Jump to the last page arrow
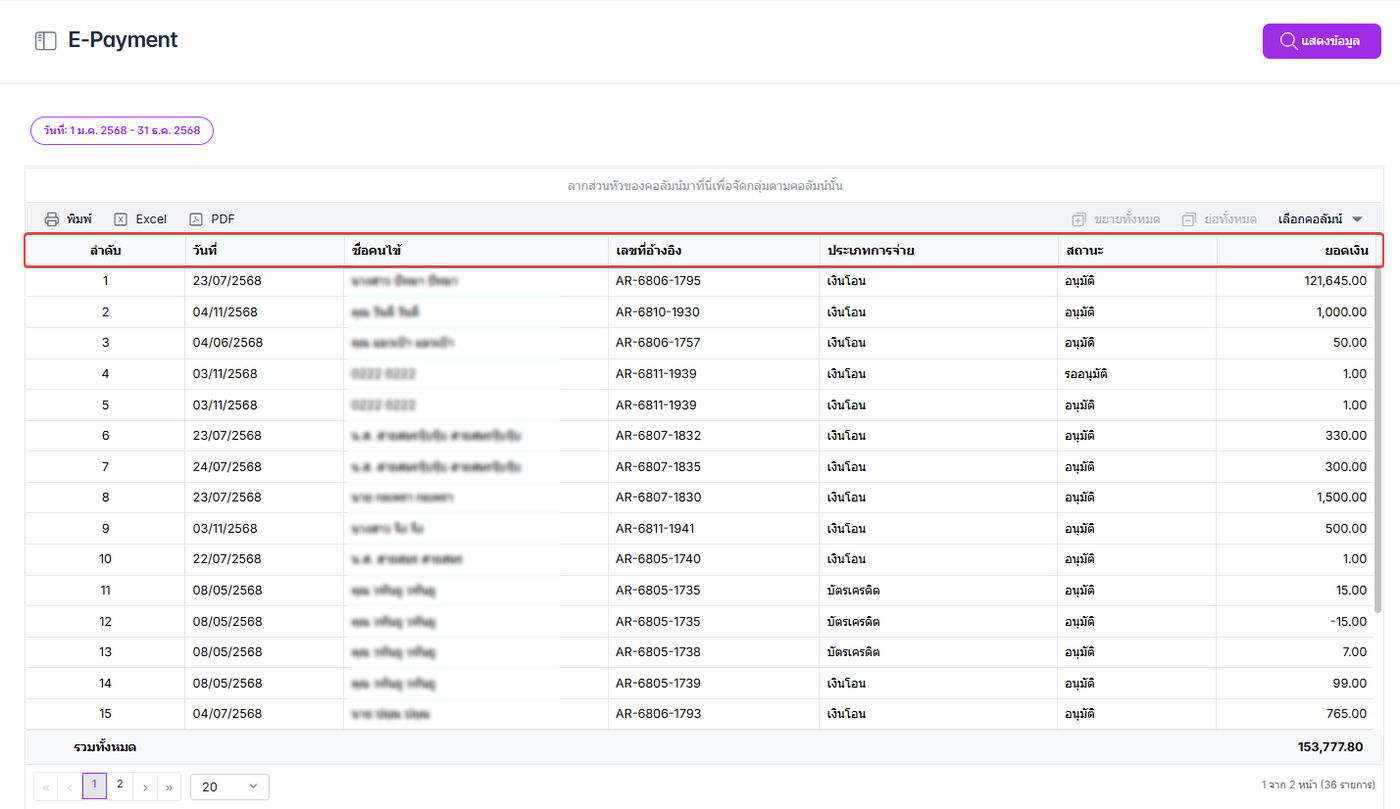The height and width of the screenshot is (809, 1400). 169,787
